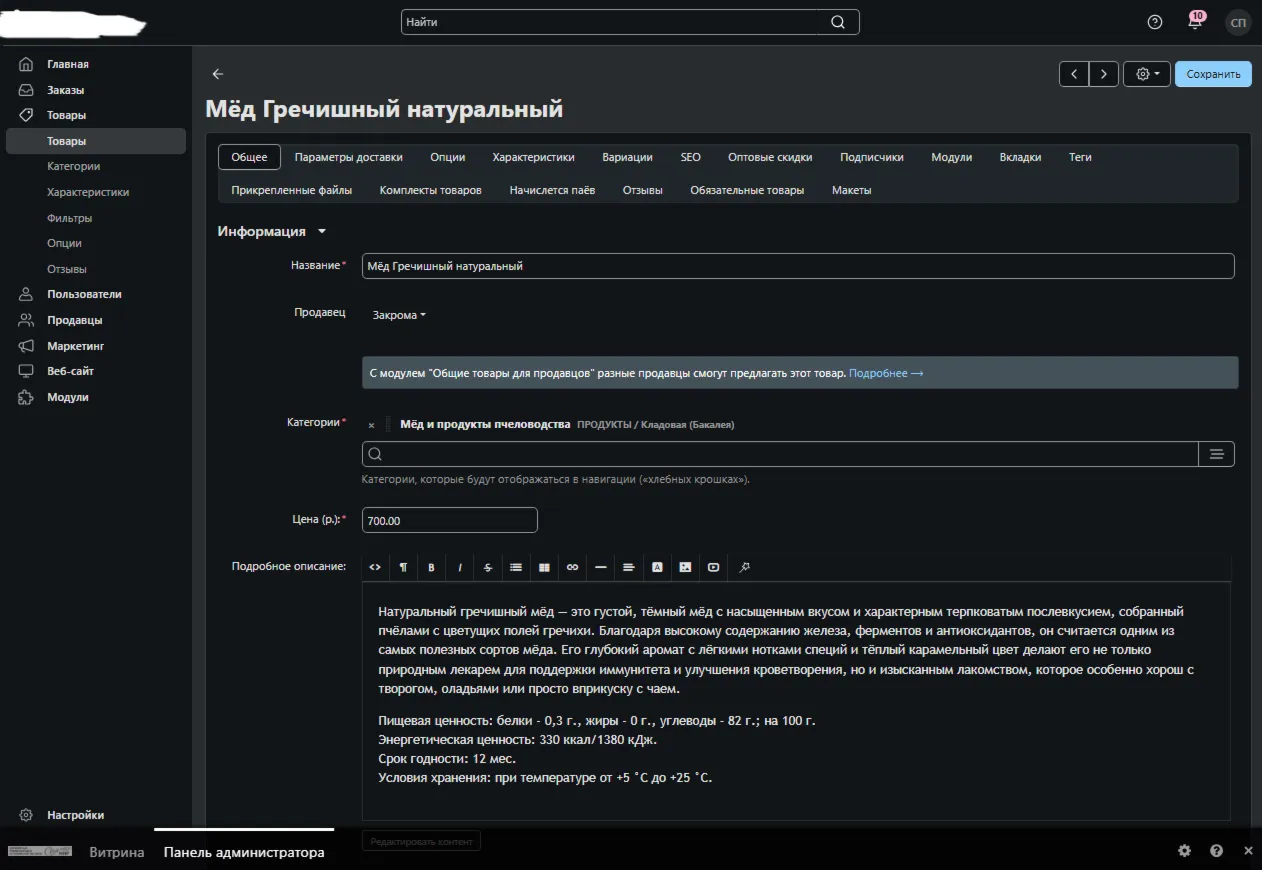Image resolution: width=1262 pixels, height=870 pixels.
Task: Click the magic wand icon in editor toolbar
Action: tap(744, 567)
